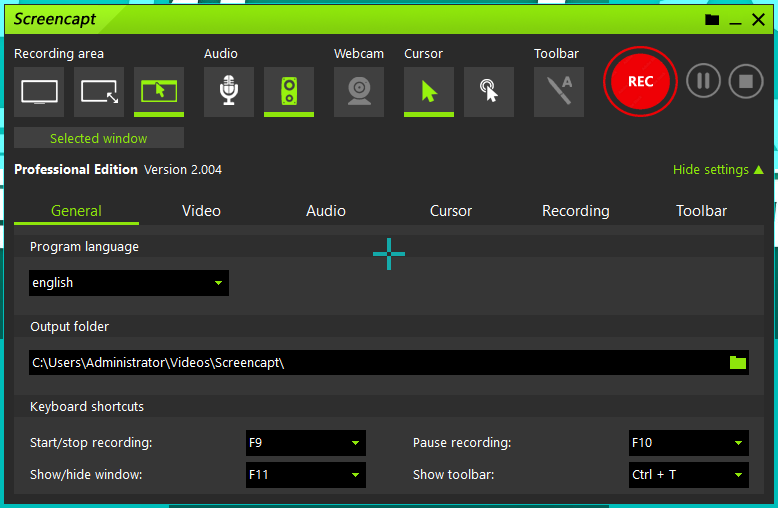This screenshot has height=508, width=778.
Task: Browse for output folder with folder icon
Action: tap(738, 363)
